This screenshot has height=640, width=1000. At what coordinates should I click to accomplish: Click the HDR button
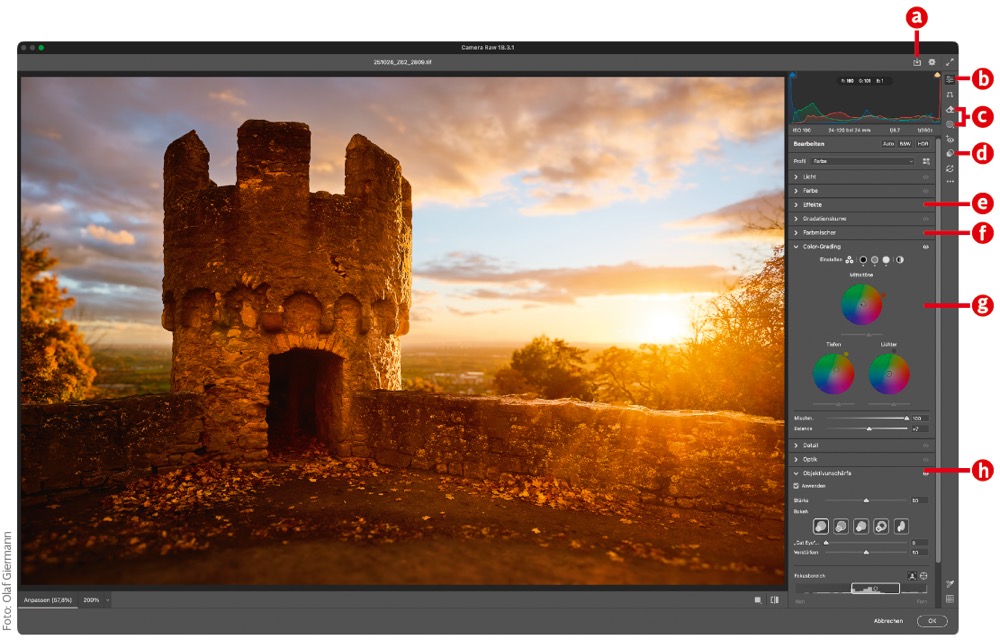(923, 144)
